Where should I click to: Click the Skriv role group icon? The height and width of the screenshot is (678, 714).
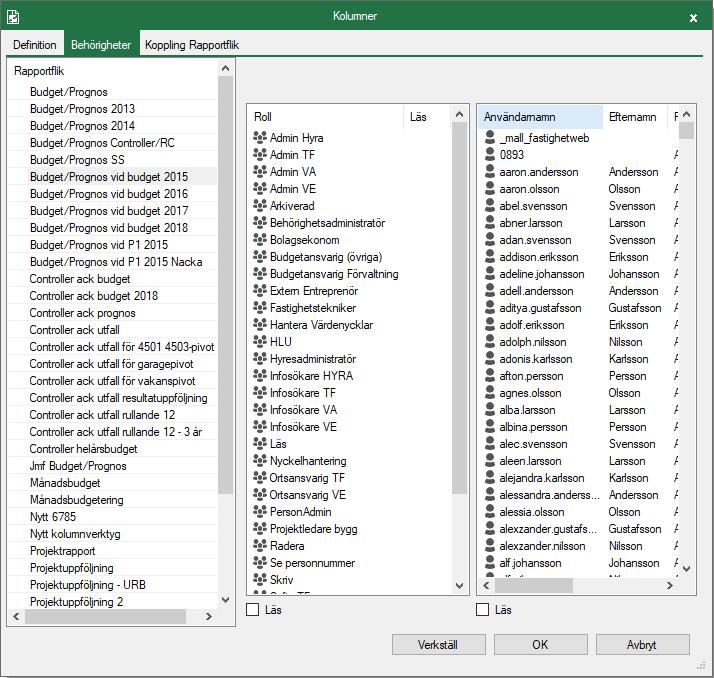[260, 579]
